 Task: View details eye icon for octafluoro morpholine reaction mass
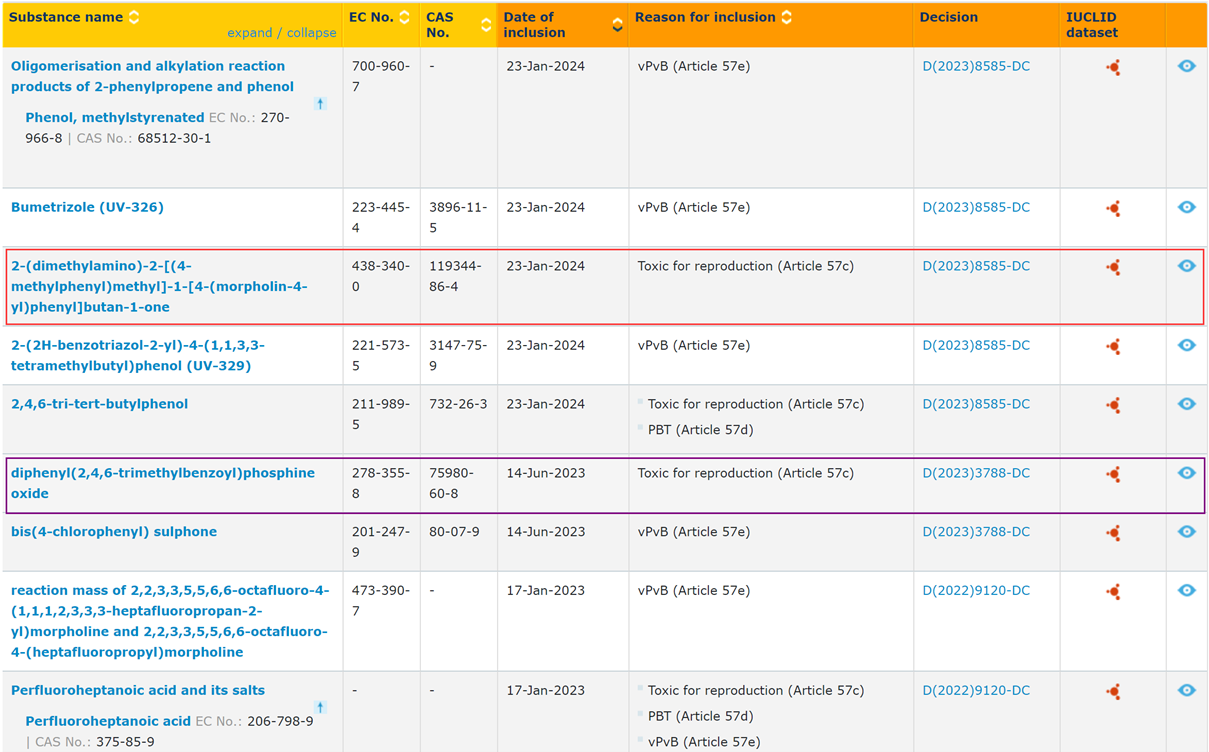click(x=1187, y=590)
